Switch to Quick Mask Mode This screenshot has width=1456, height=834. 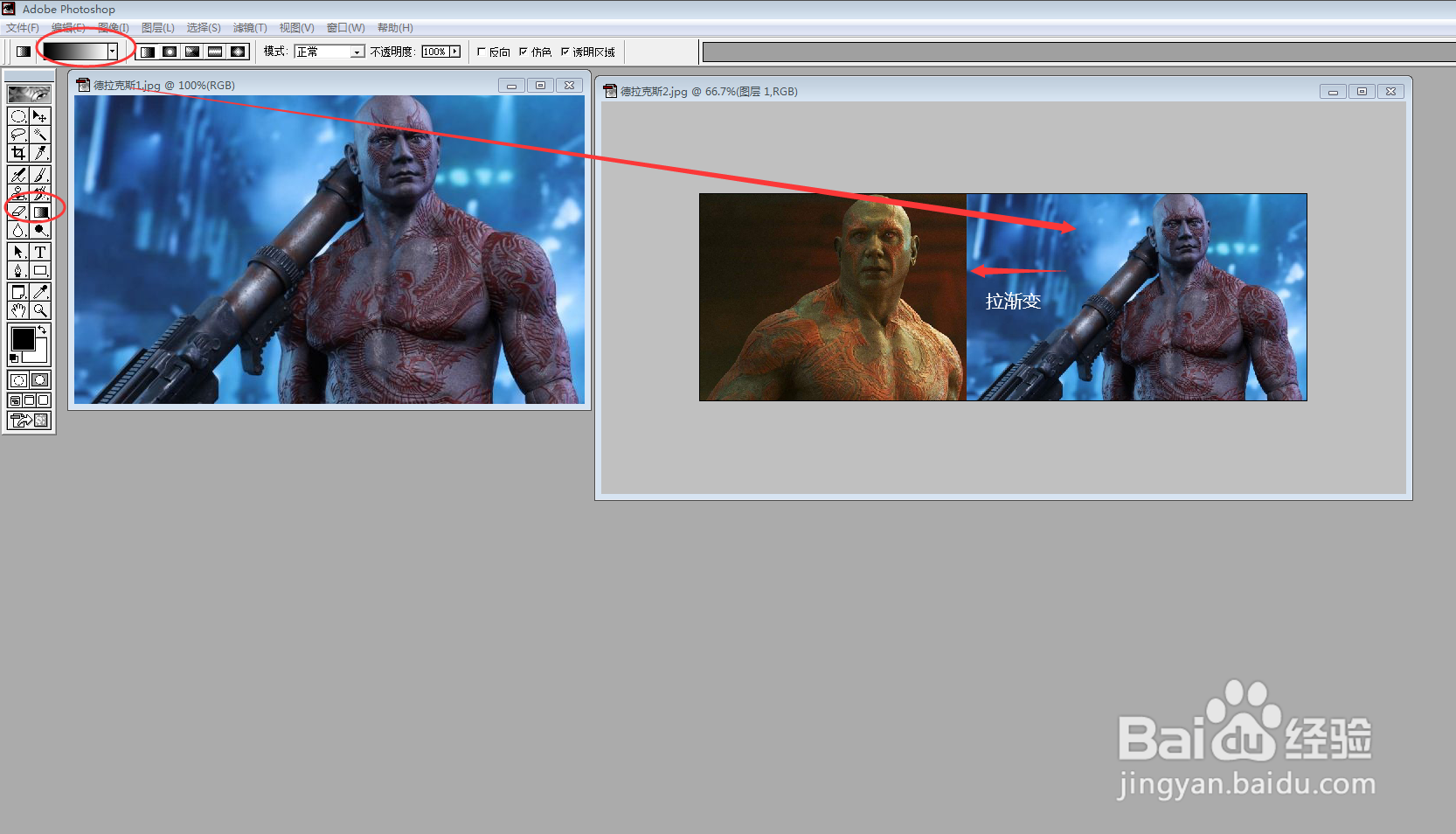tap(40, 380)
